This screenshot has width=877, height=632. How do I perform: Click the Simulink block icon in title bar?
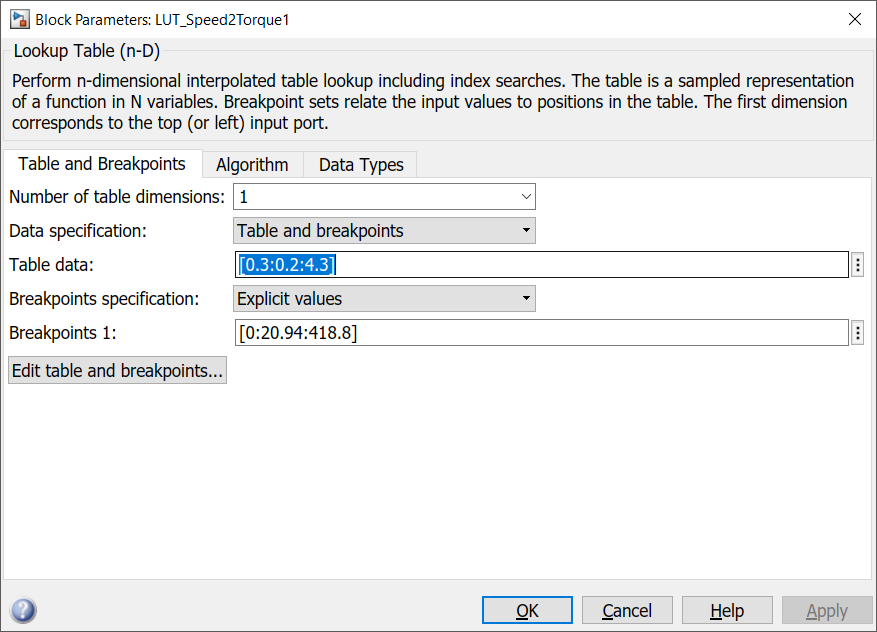[20, 20]
